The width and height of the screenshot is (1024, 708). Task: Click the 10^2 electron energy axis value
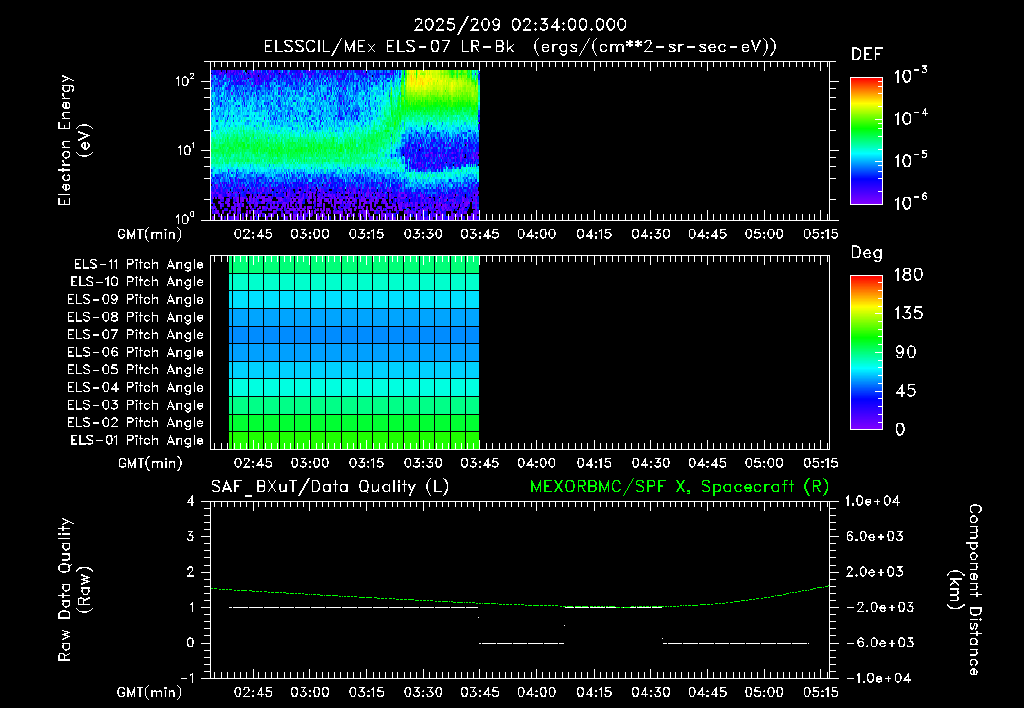coord(185,81)
